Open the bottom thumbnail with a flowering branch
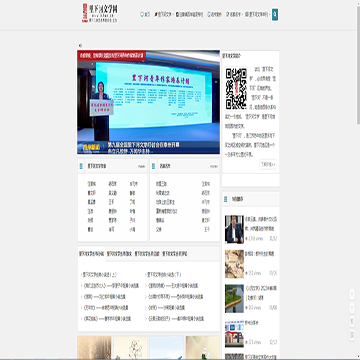This screenshot has height=360, width=360. [x=131, y=347]
